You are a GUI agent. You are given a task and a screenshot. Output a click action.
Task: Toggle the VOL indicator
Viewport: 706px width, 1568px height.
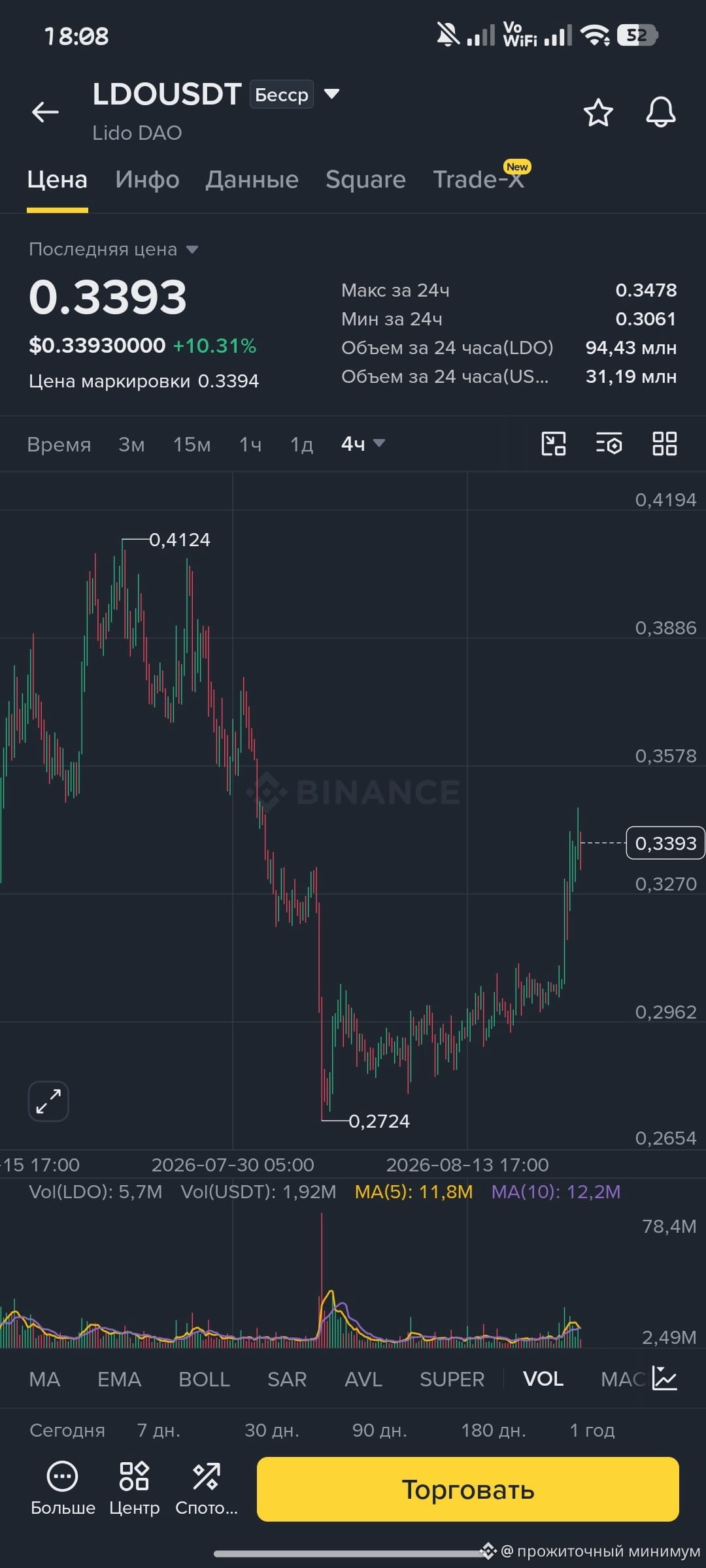click(543, 1379)
